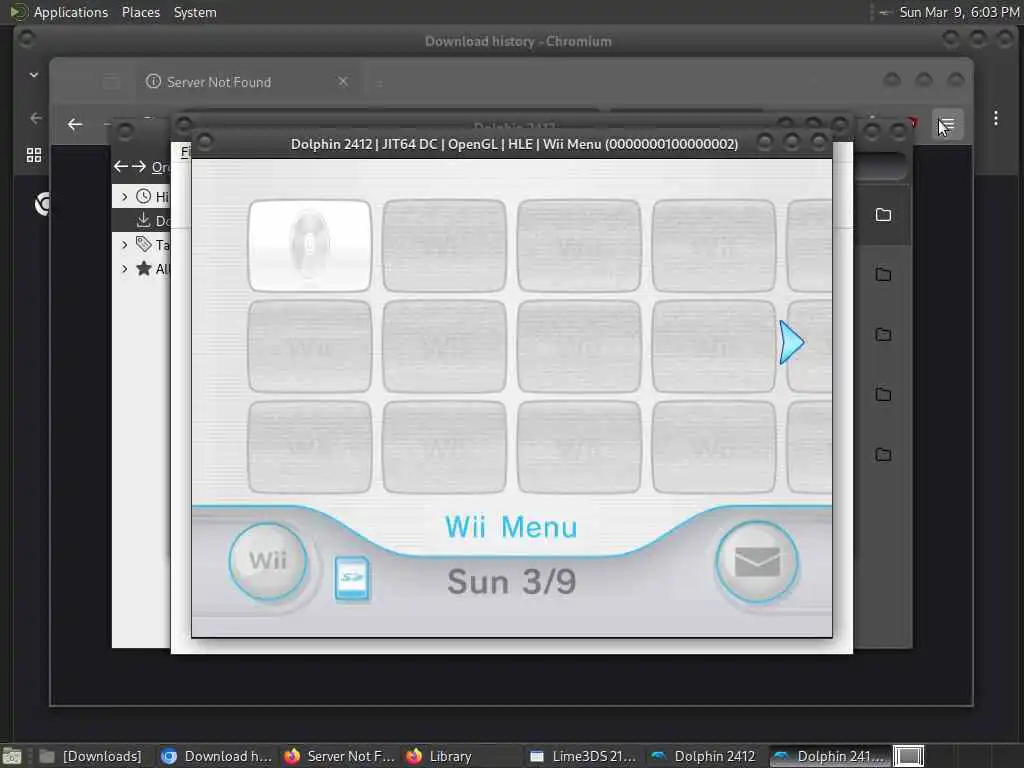
Task: Expand the History tree item in Library
Action: (124, 197)
